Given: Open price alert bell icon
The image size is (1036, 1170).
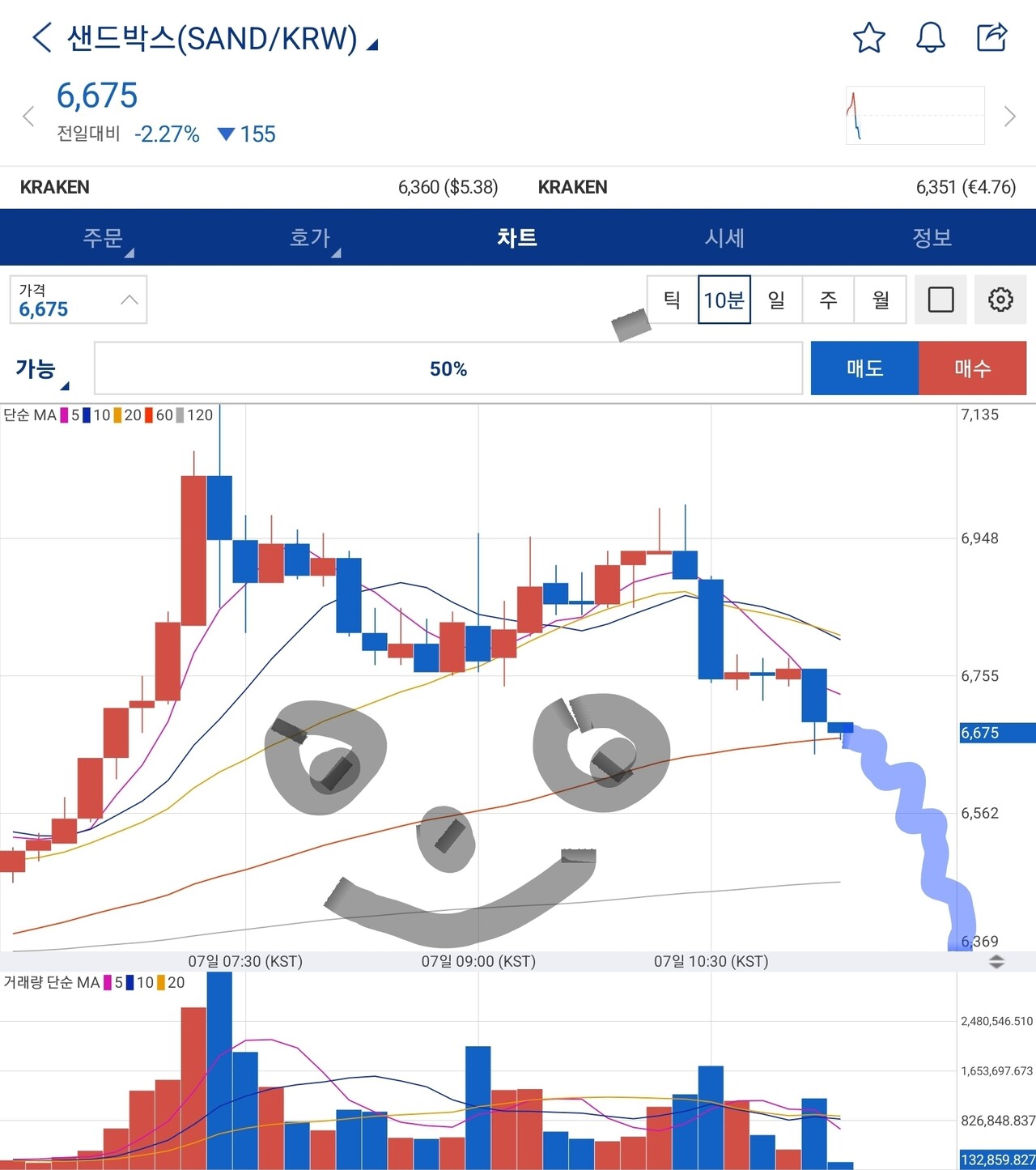Looking at the screenshot, I should pos(930,38).
